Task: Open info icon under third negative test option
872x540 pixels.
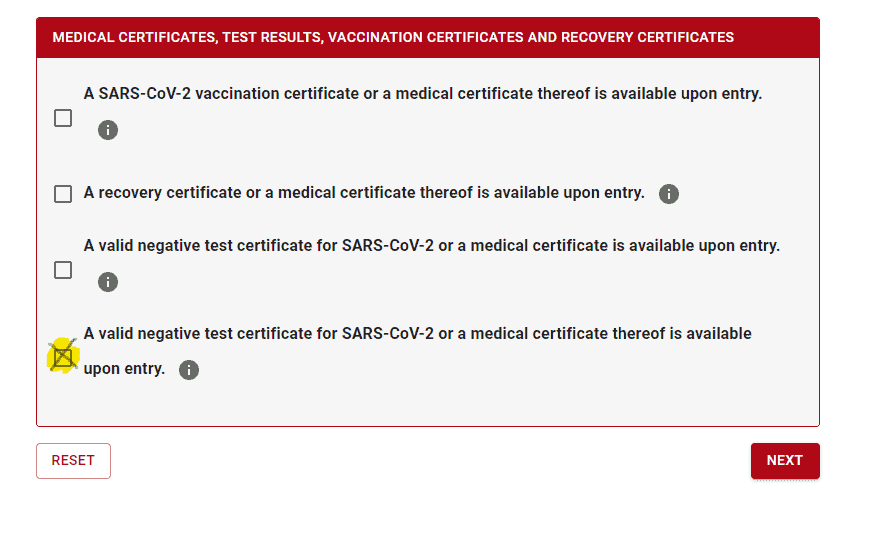Action: click(x=108, y=282)
